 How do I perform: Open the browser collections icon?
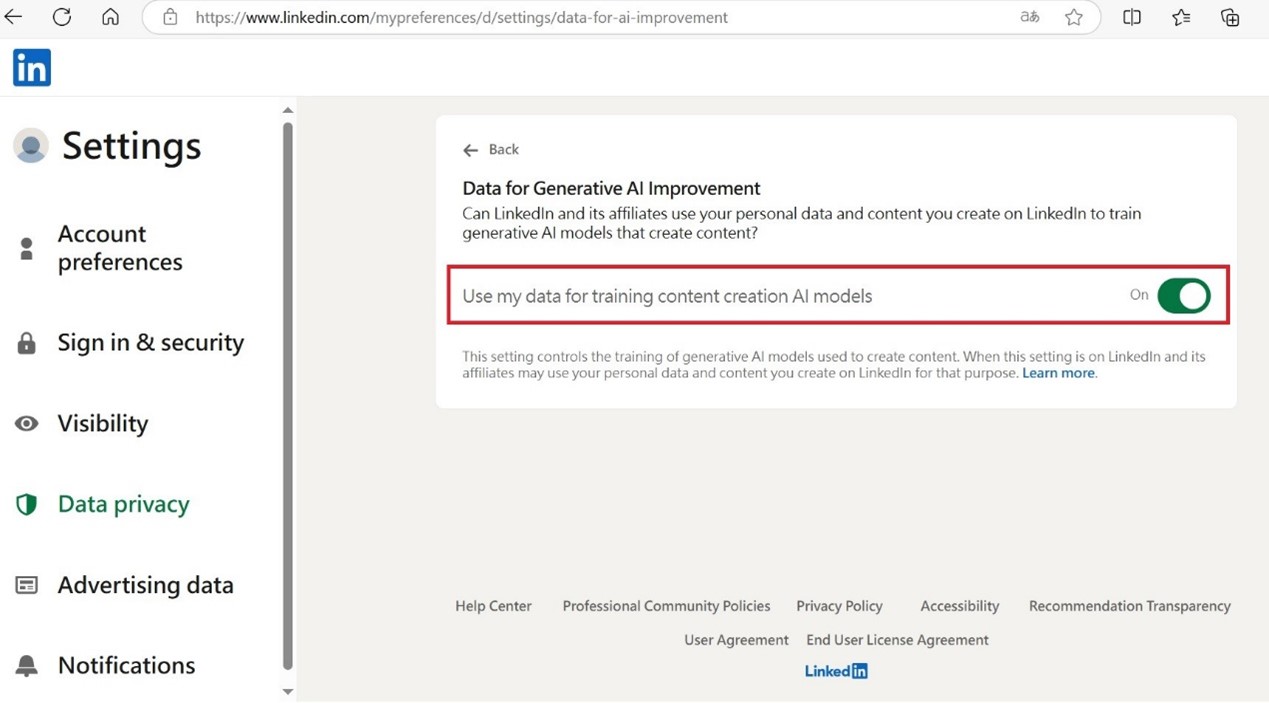(x=1230, y=17)
